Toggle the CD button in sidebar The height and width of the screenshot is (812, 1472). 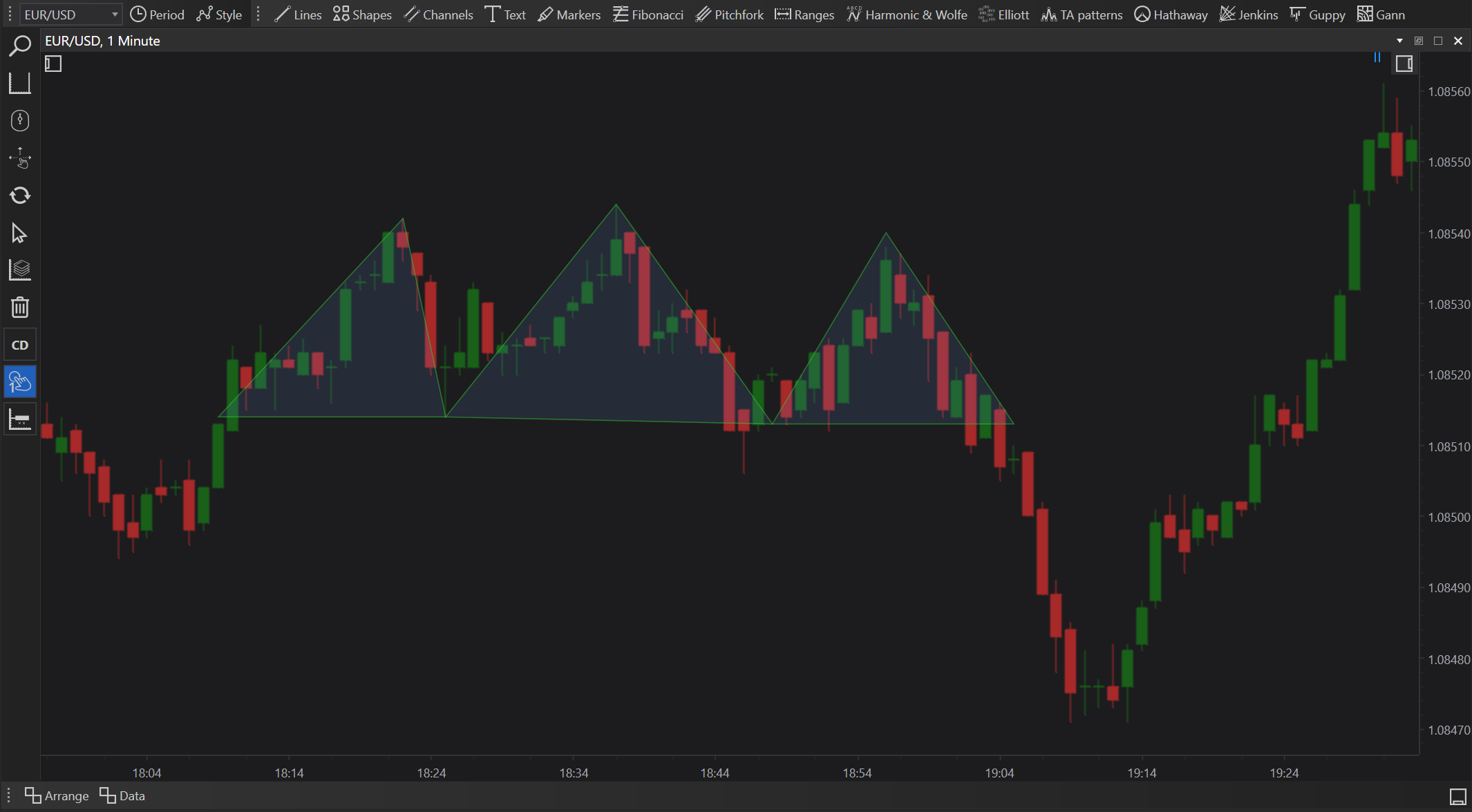point(20,345)
